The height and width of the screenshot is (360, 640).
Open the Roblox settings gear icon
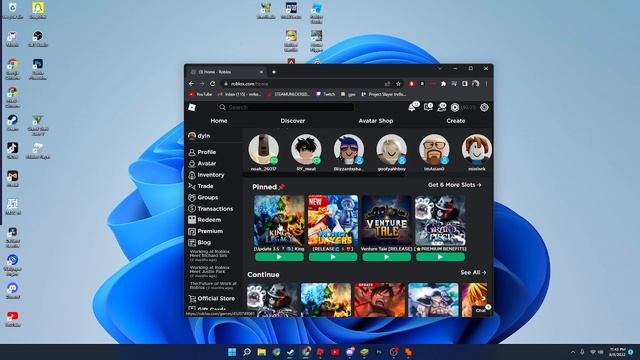click(x=484, y=107)
